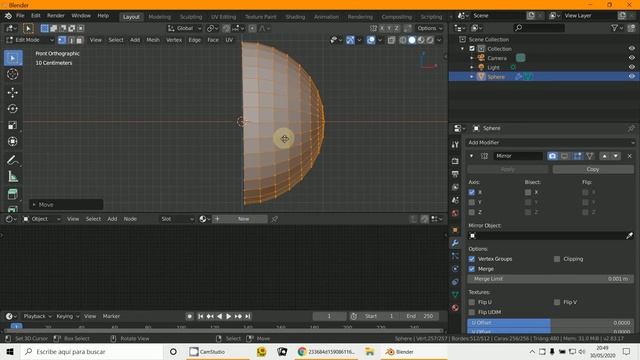The width and height of the screenshot is (640, 360).
Task: Activate the 3D Cursor tool
Action: (13, 74)
